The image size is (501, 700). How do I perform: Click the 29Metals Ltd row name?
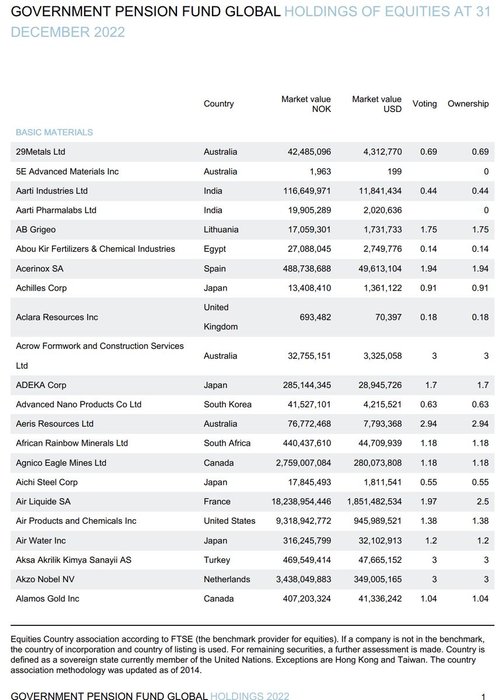coord(40,152)
